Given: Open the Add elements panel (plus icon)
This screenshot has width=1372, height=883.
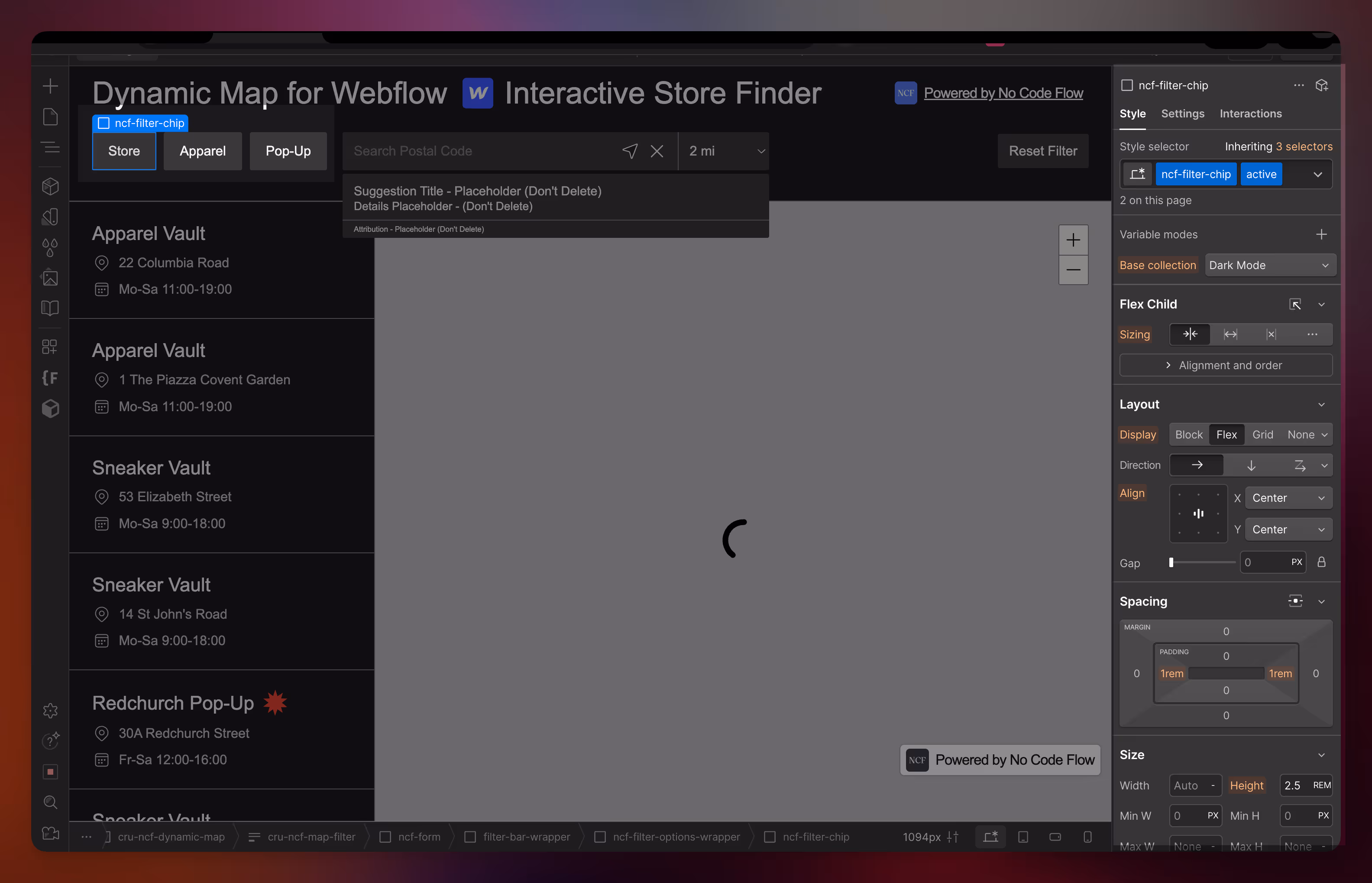Looking at the screenshot, I should point(50,87).
